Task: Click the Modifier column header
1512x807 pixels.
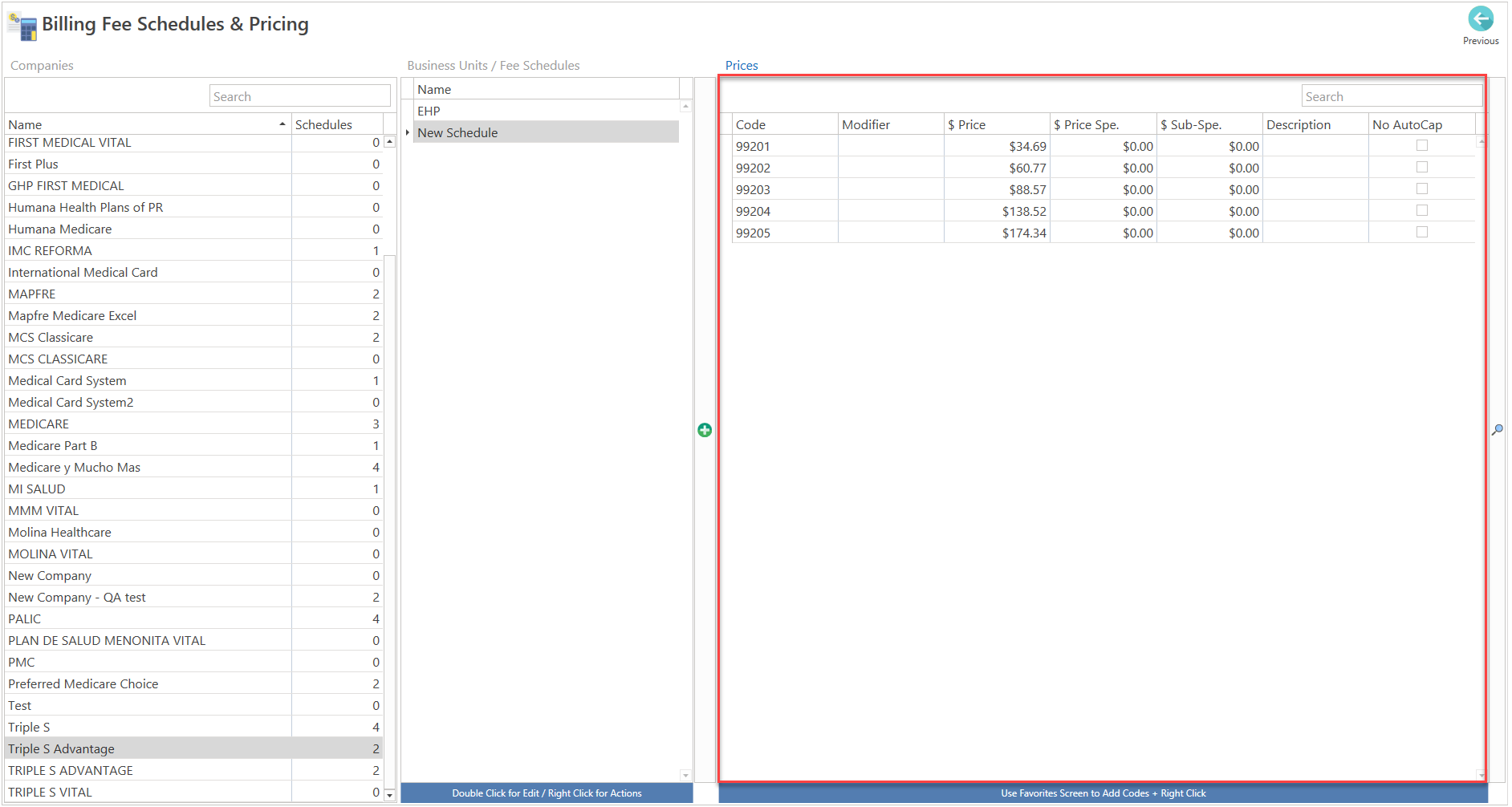Action: (x=891, y=124)
